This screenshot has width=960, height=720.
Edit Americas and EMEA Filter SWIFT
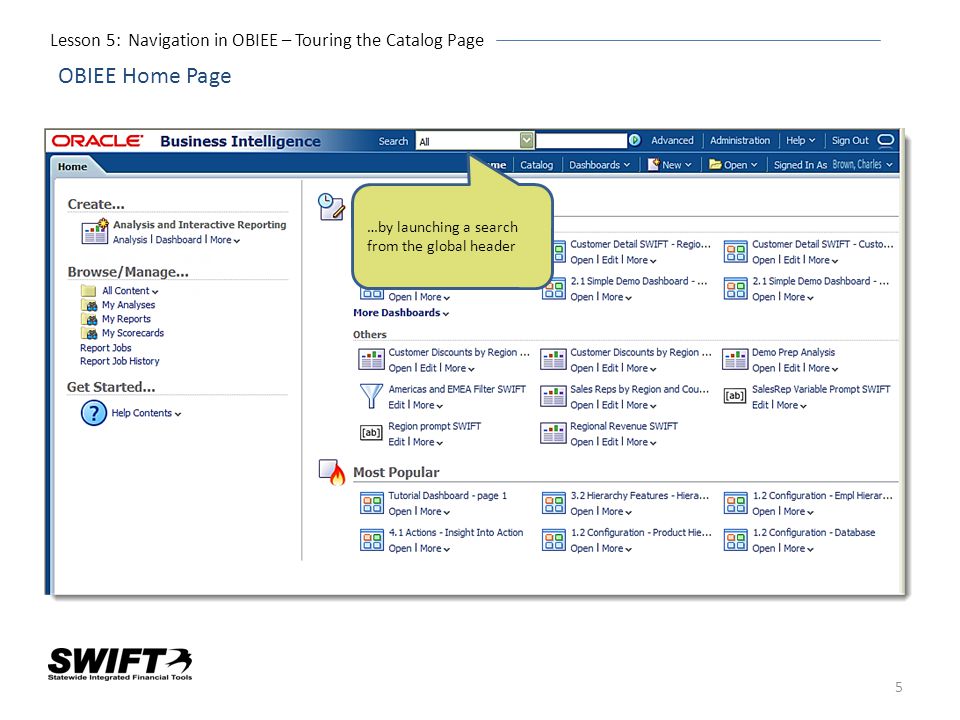point(396,405)
